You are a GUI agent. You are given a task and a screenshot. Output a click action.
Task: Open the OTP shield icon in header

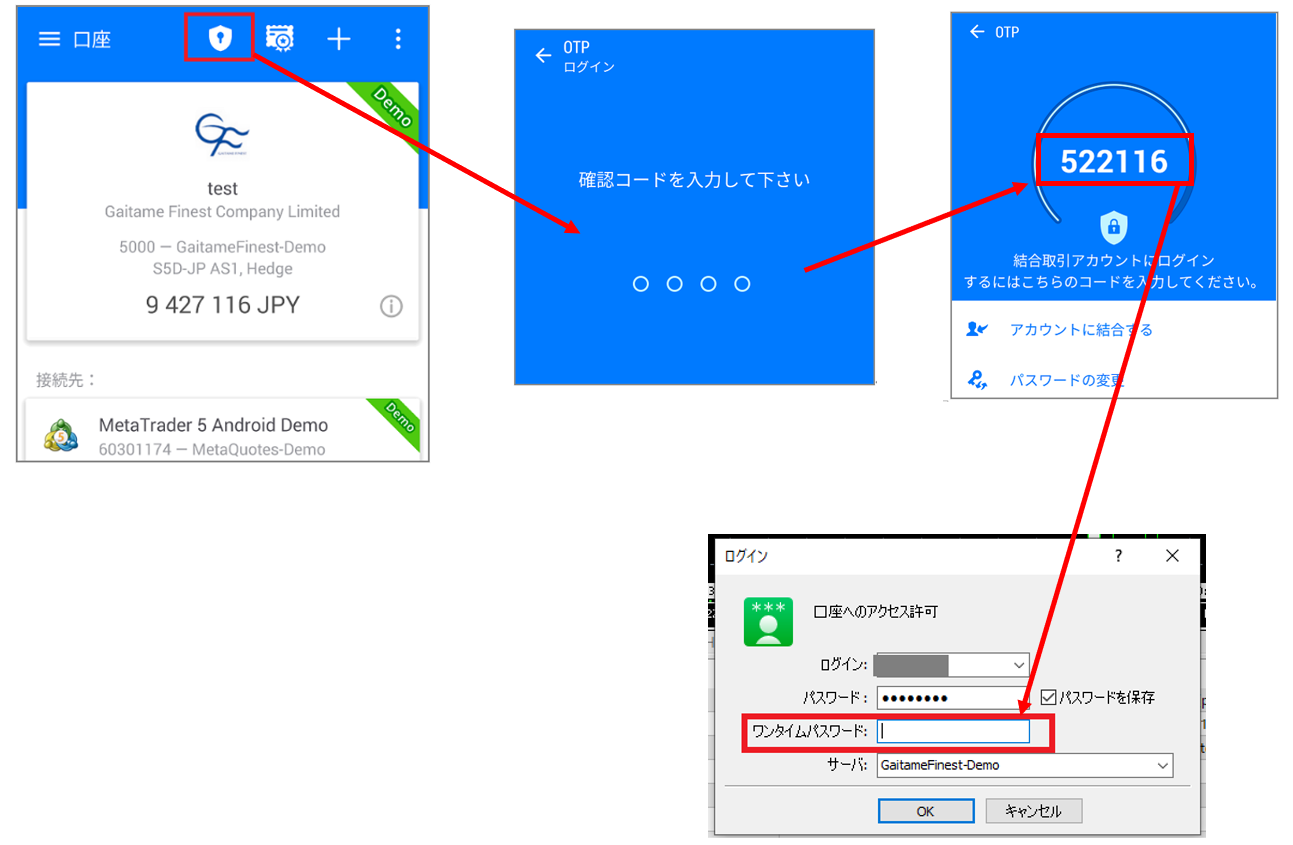(x=219, y=39)
